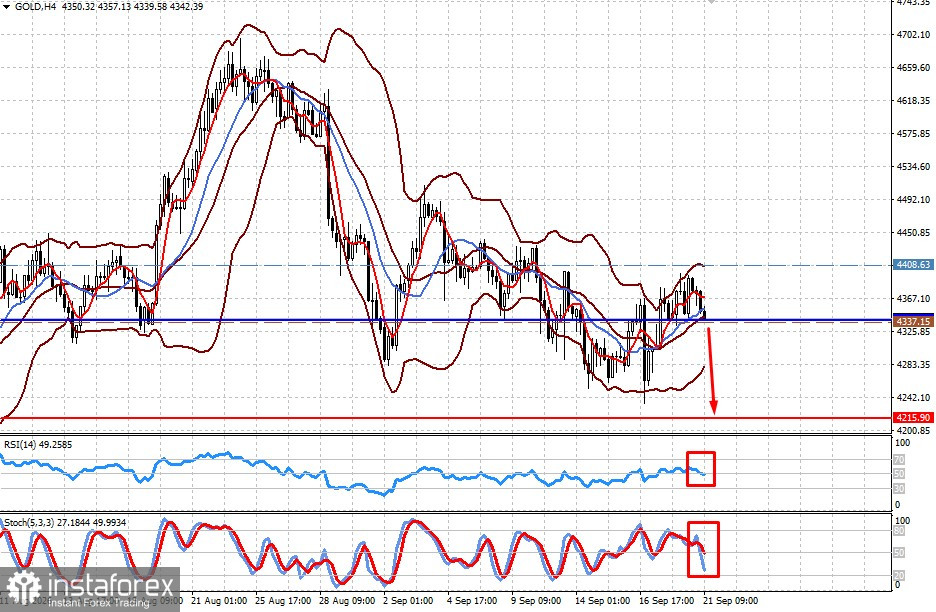Select the red 4215.90 target price label
The height and width of the screenshot is (612, 936).
pyautogui.click(x=913, y=417)
